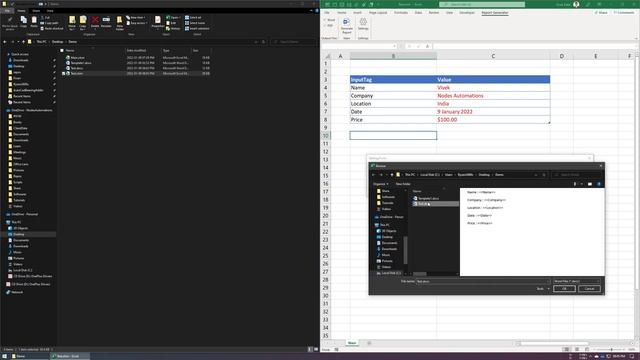Click Properties icon in File Explorer ribbon
Image resolution: width=640 pixels, height=360 pixels.
tap(158, 22)
